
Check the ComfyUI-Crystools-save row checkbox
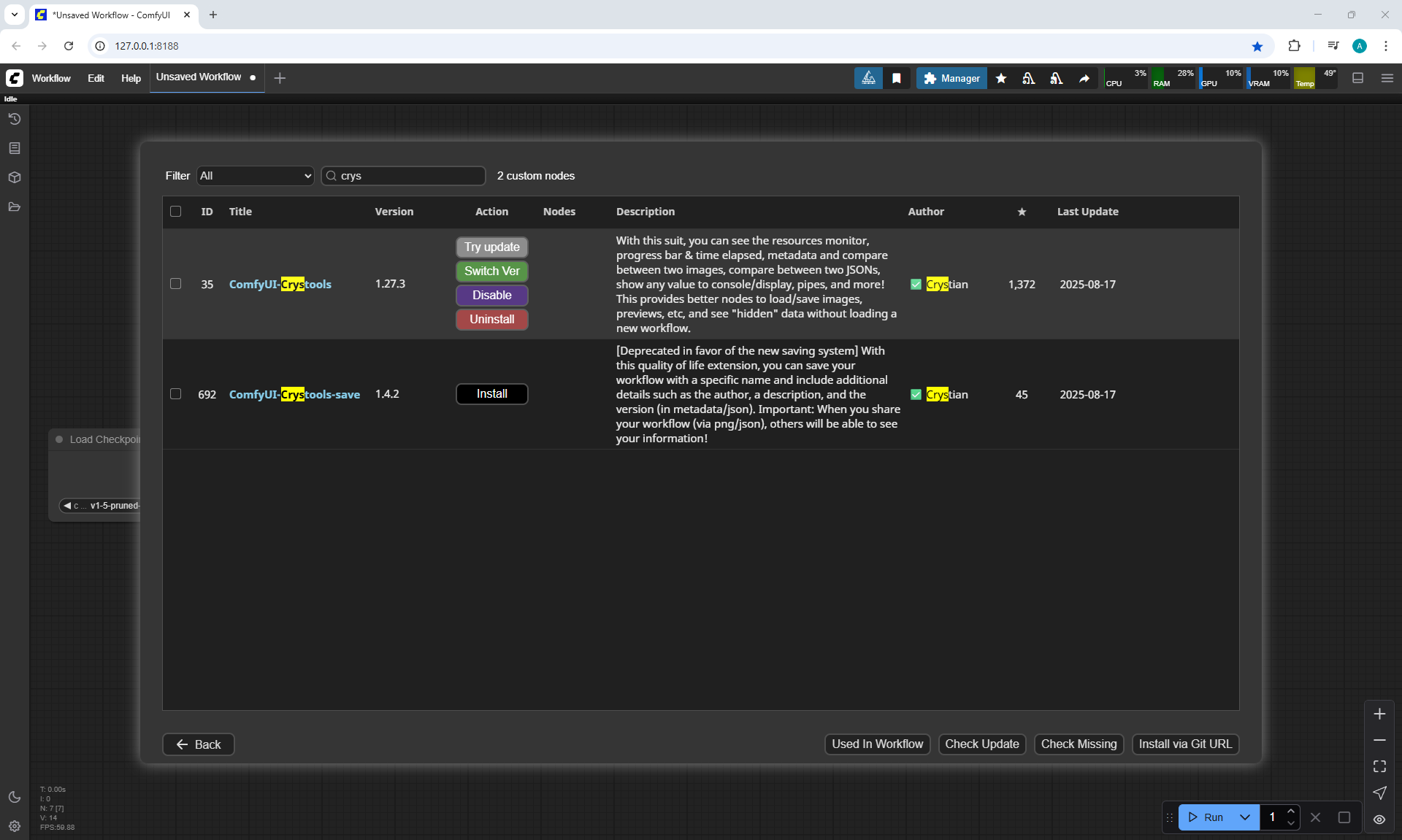click(x=176, y=394)
